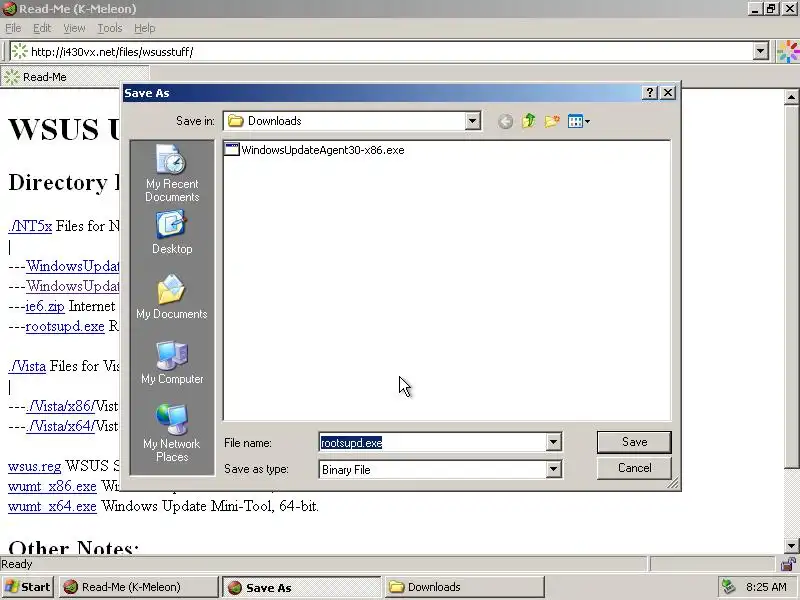Open My Network Places in places bar

[x=172, y=433]
